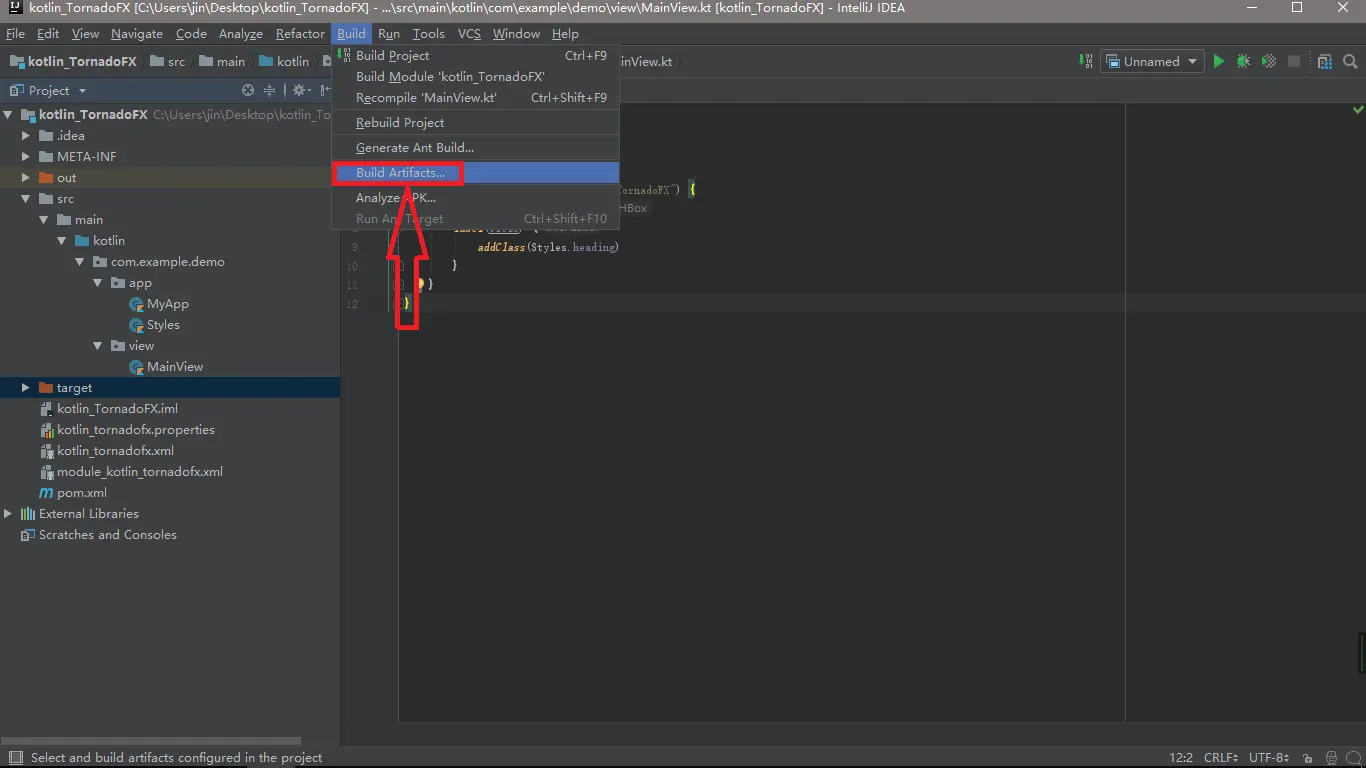Click the green inspection checkmark in editor
This screenshot has width=1366, height=768.
pos(1358,109)
